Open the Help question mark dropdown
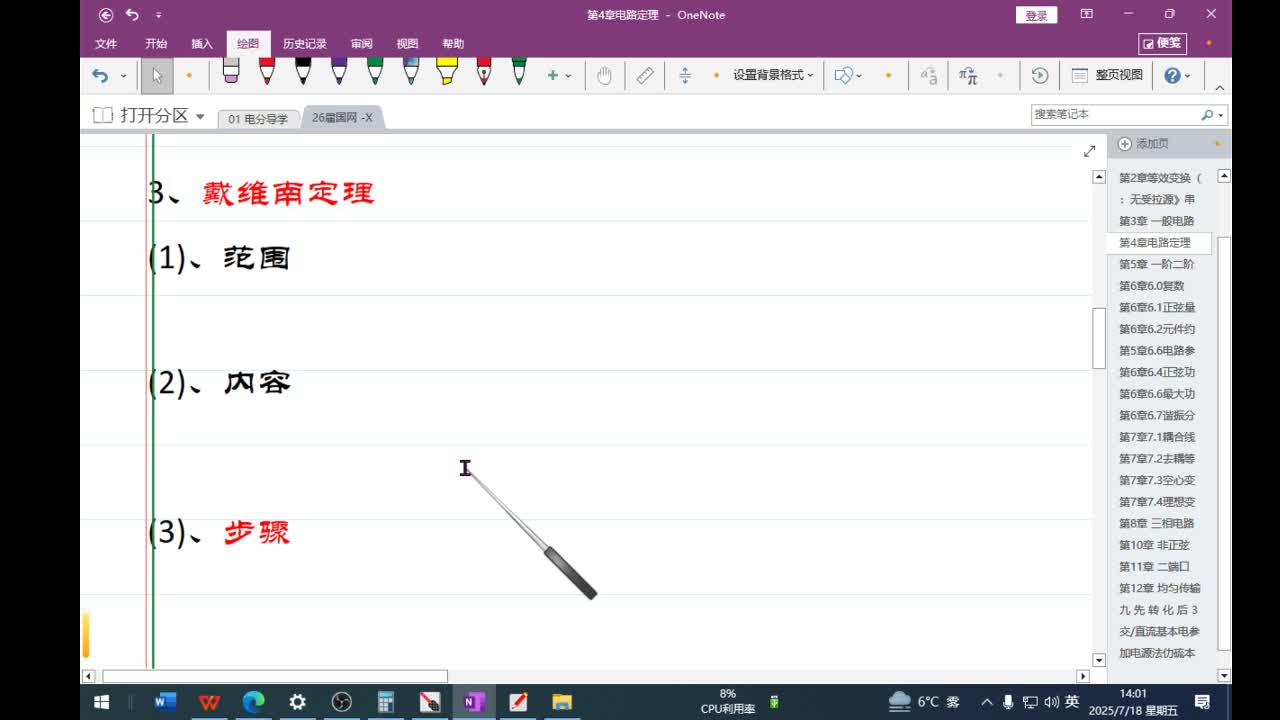This screenshot has width=1280, height=720. (1178, 76)
